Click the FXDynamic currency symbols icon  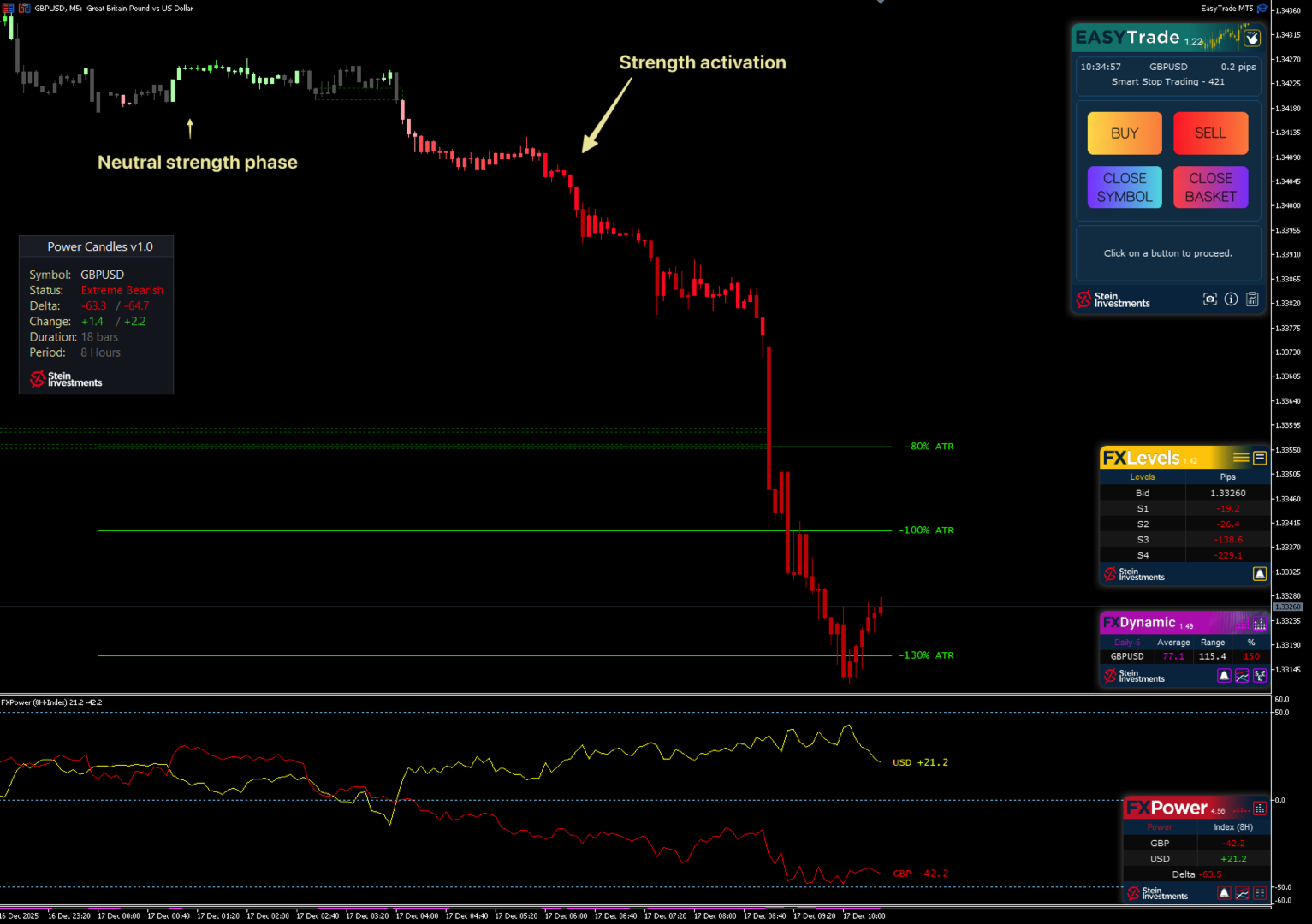coord(1260,676)
